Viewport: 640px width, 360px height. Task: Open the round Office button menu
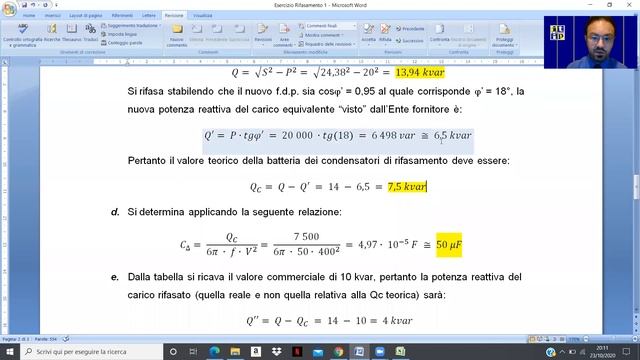tap(9, 9)
